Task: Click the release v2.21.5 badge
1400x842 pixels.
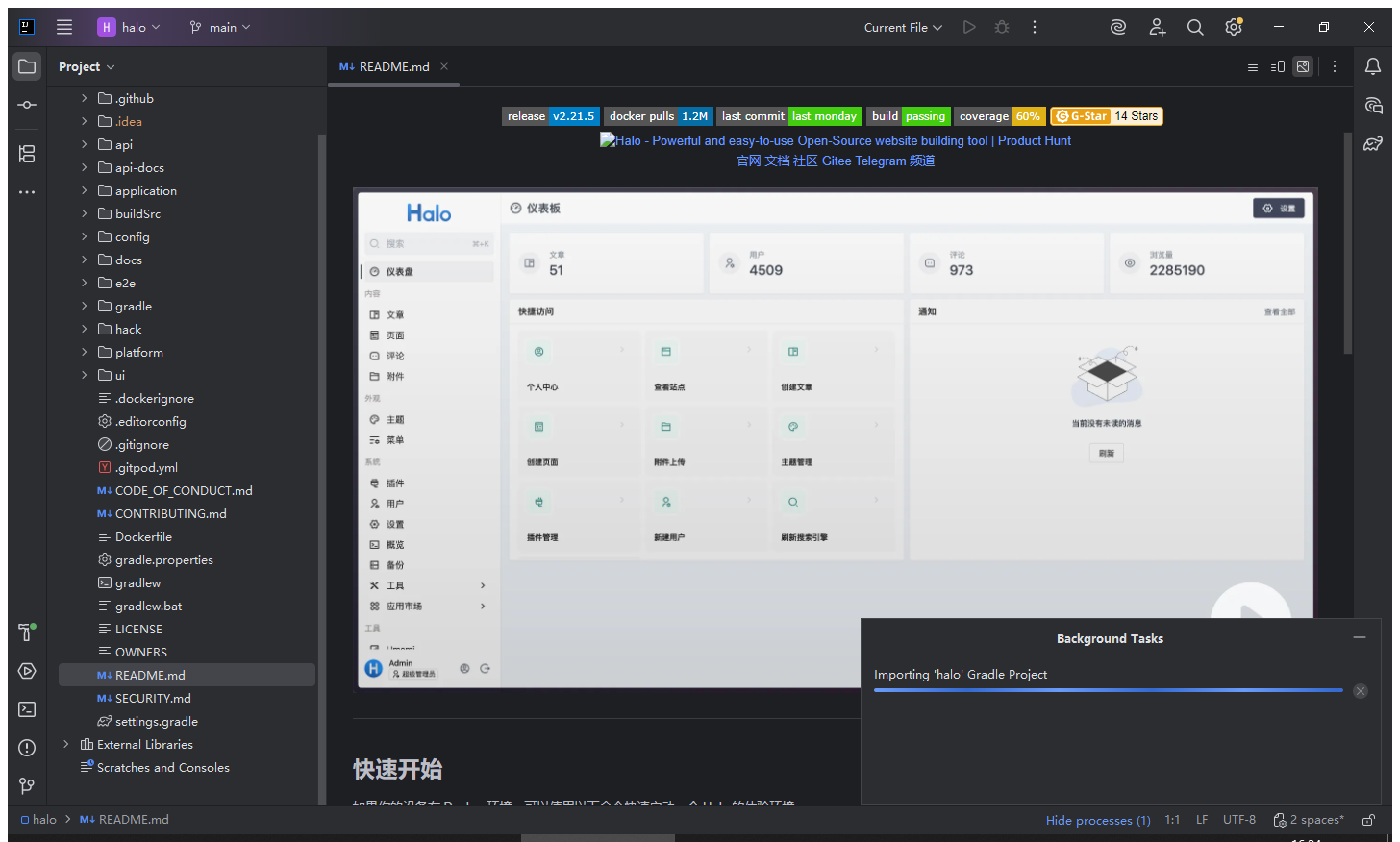Action: click(551, 116)
